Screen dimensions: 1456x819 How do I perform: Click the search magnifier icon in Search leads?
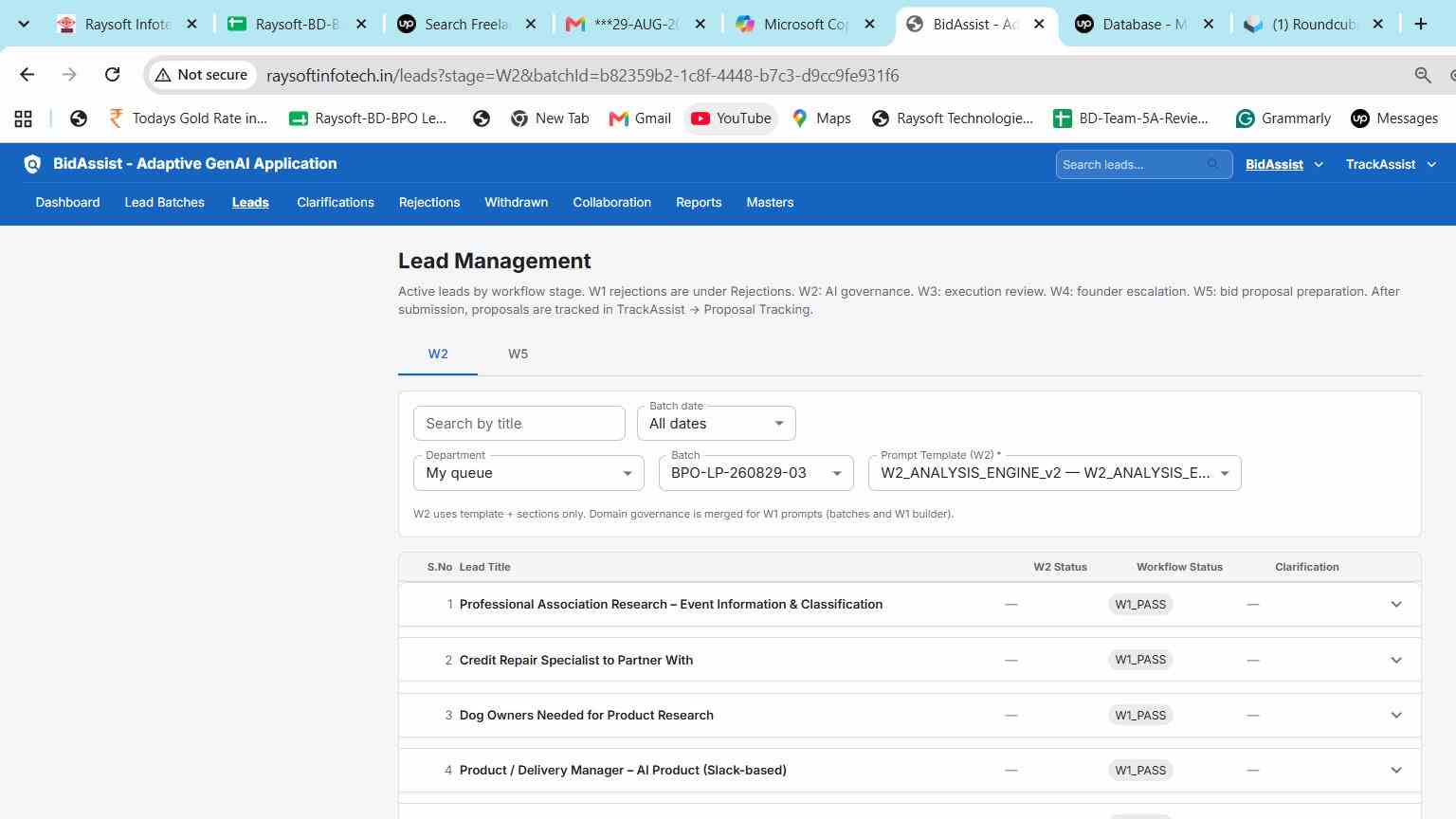point(1212,164)
